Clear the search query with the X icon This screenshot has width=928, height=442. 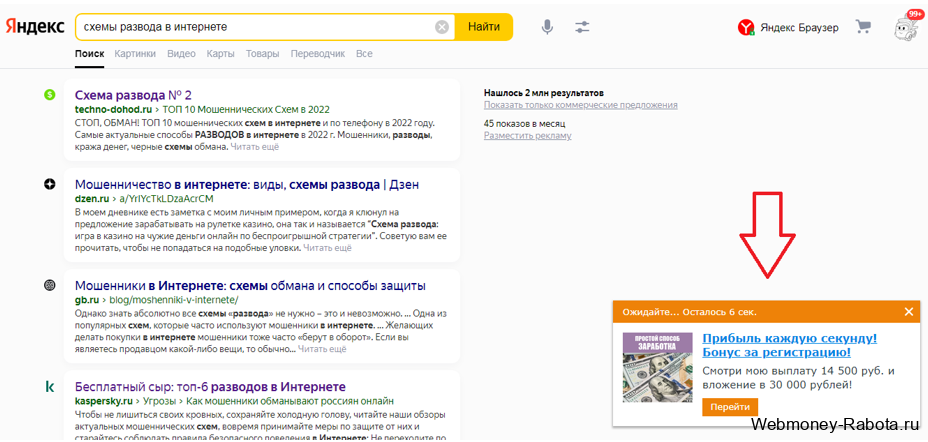click(442, 27)
